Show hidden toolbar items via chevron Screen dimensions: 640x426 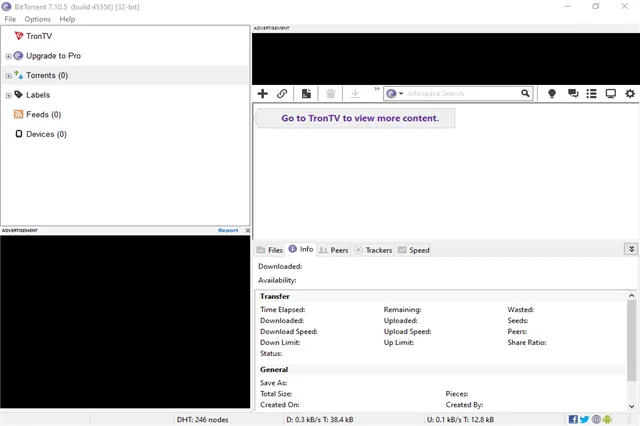tap(376, 89)
